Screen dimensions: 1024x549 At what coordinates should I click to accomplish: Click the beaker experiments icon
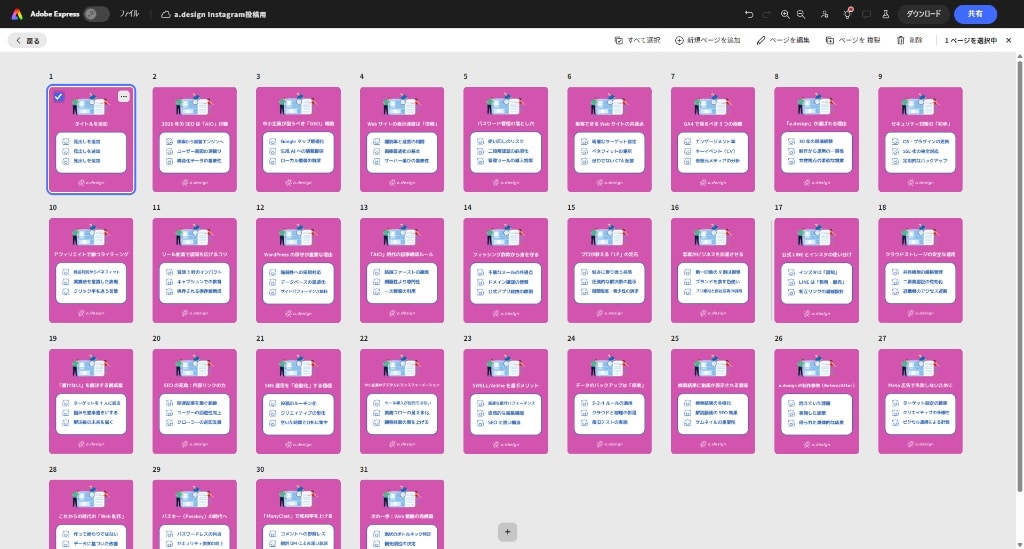point(883,14)
